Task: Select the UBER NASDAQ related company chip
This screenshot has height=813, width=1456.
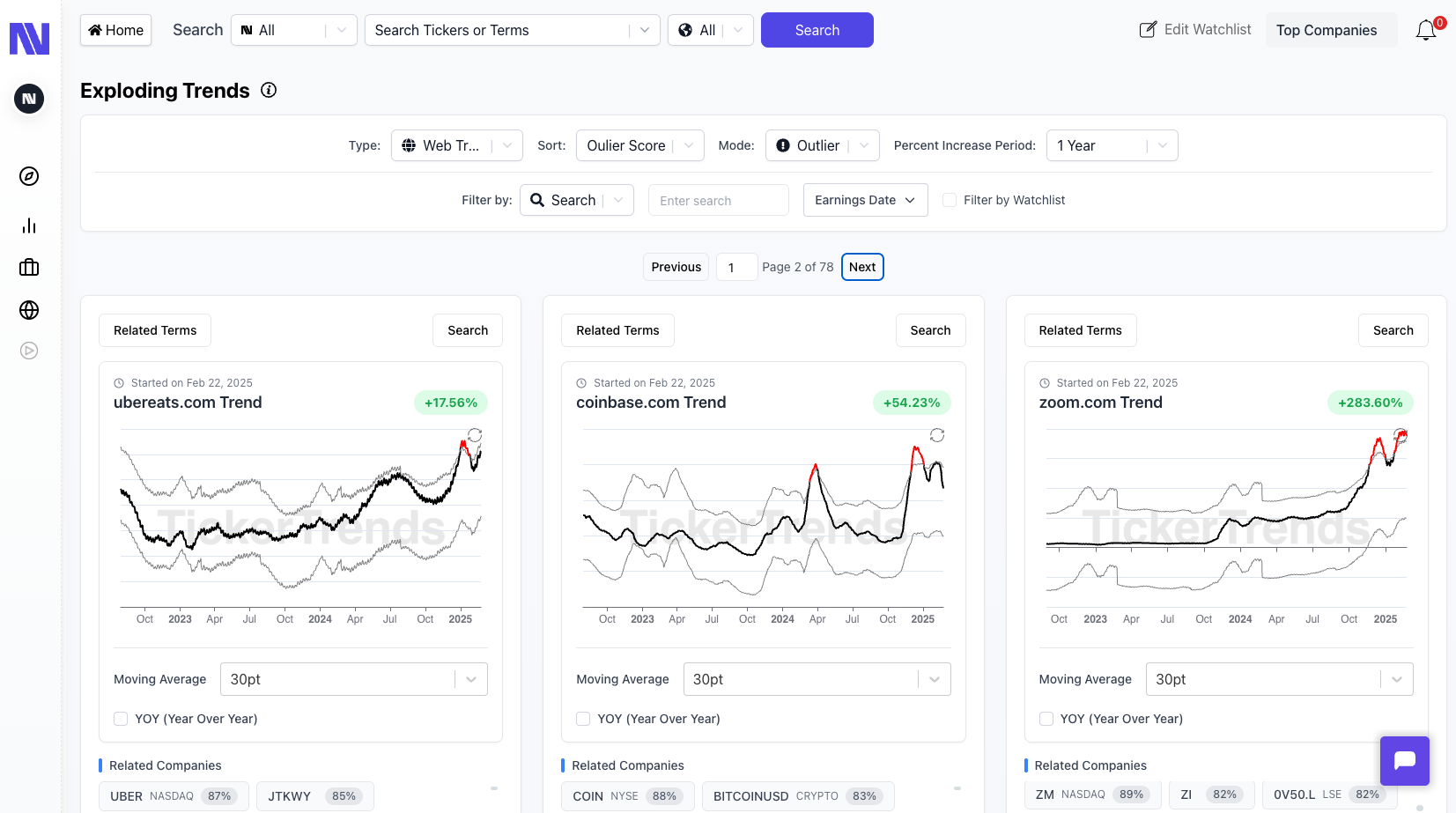Action: tap(174, 796)
